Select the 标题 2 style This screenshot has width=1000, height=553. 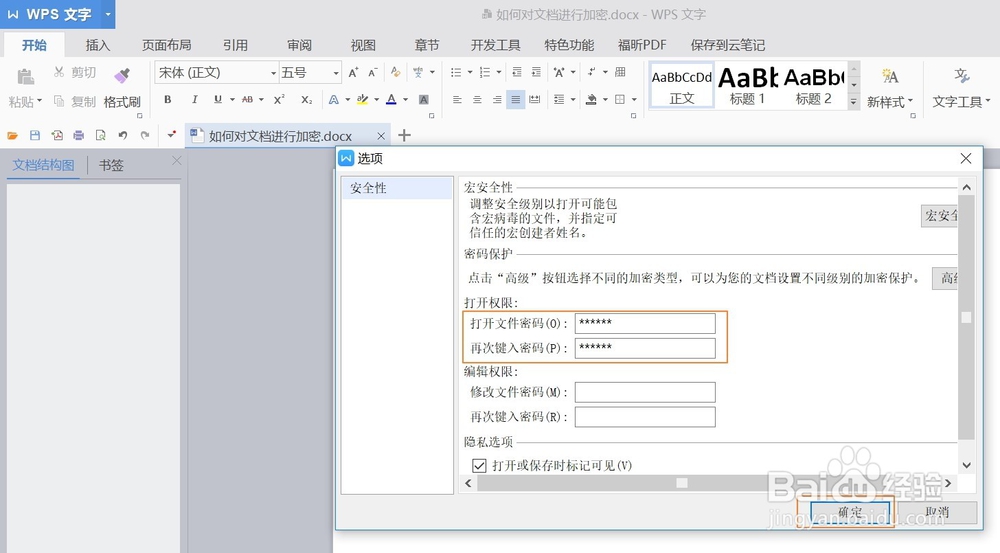click(814, 85)
